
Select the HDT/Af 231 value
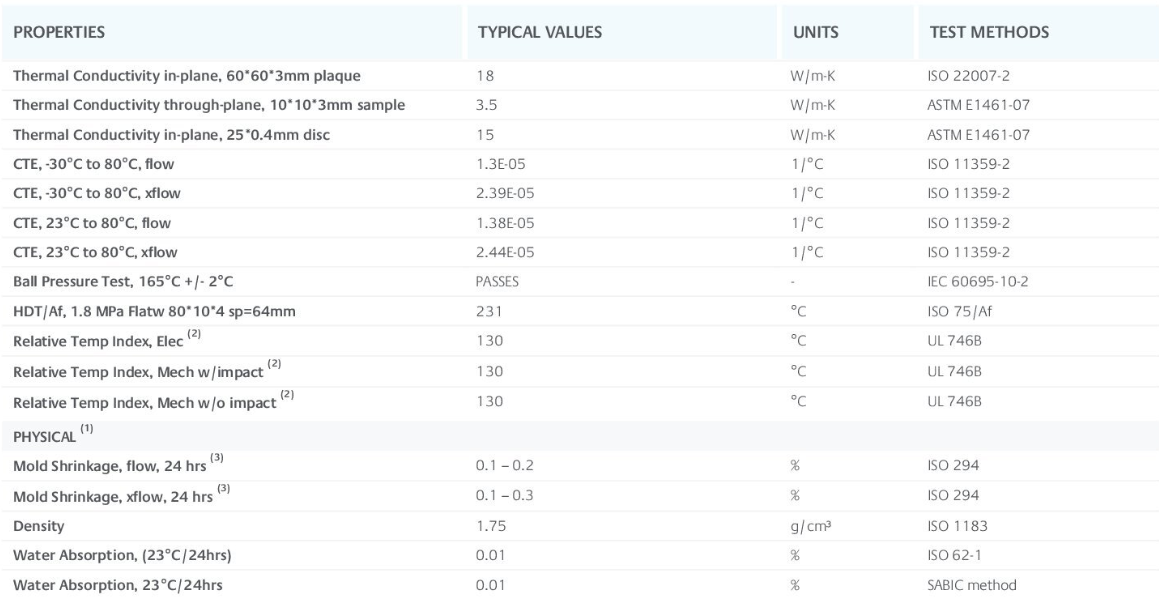click(x=489, y=312)
